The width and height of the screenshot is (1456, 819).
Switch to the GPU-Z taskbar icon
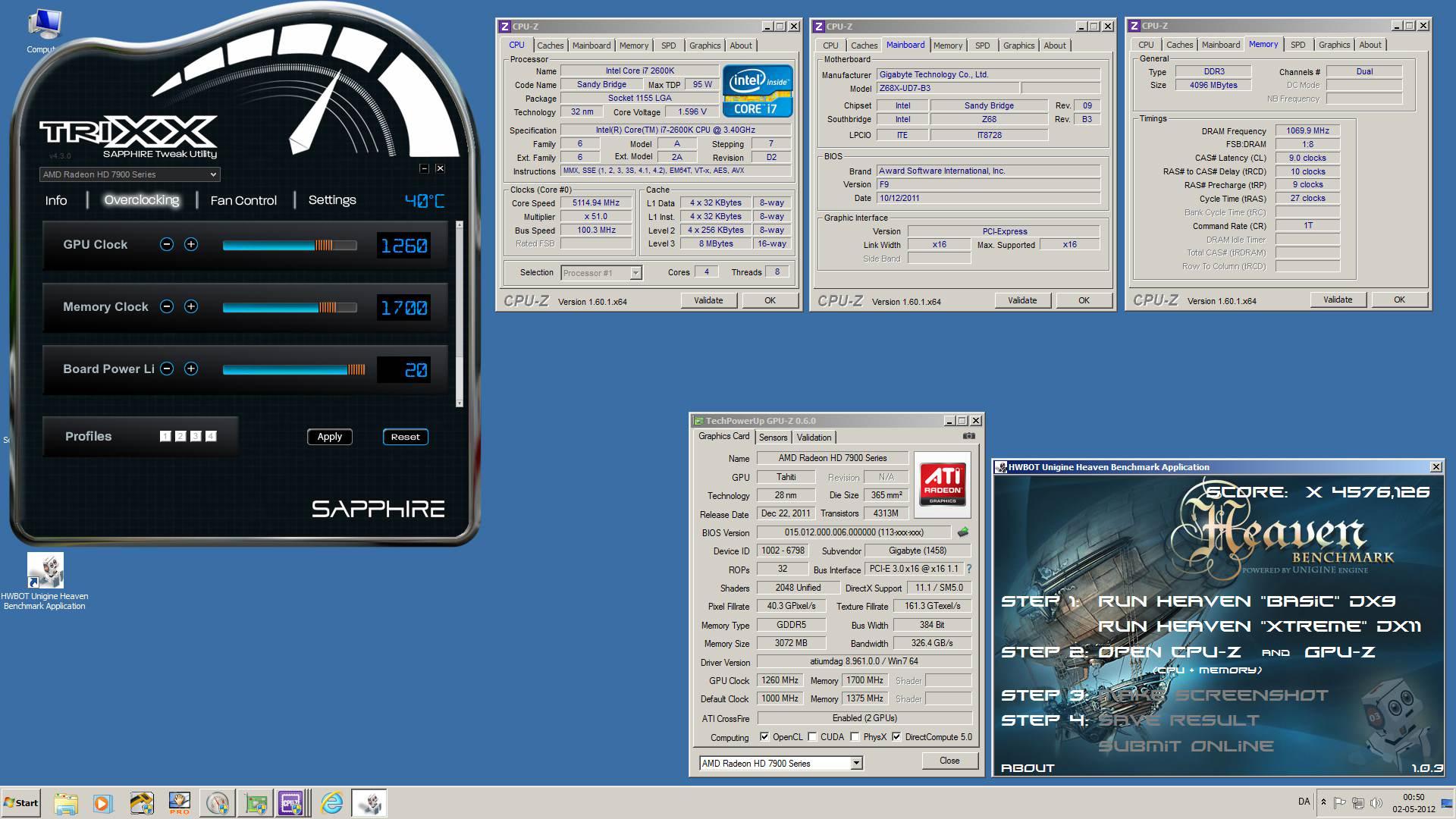[x=256, y=803]
